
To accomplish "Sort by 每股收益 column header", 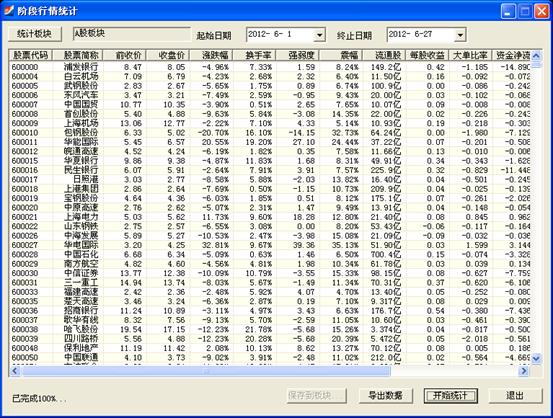I will (x=427, y=55).
